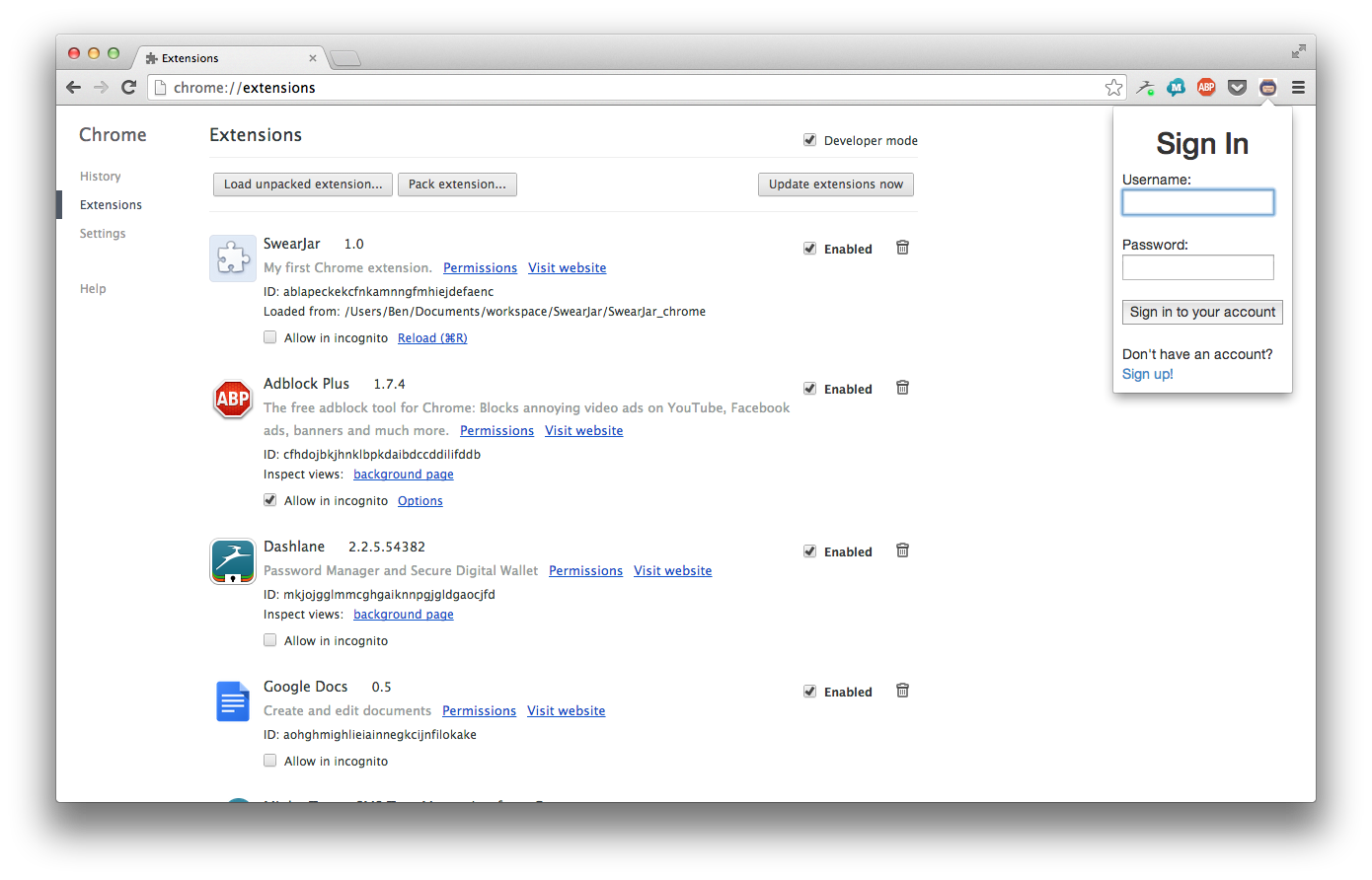The height and width of the screenshot is (880, 1372).
Task: Click the Dashlane extension logo
Action: [x=233, y=561]
